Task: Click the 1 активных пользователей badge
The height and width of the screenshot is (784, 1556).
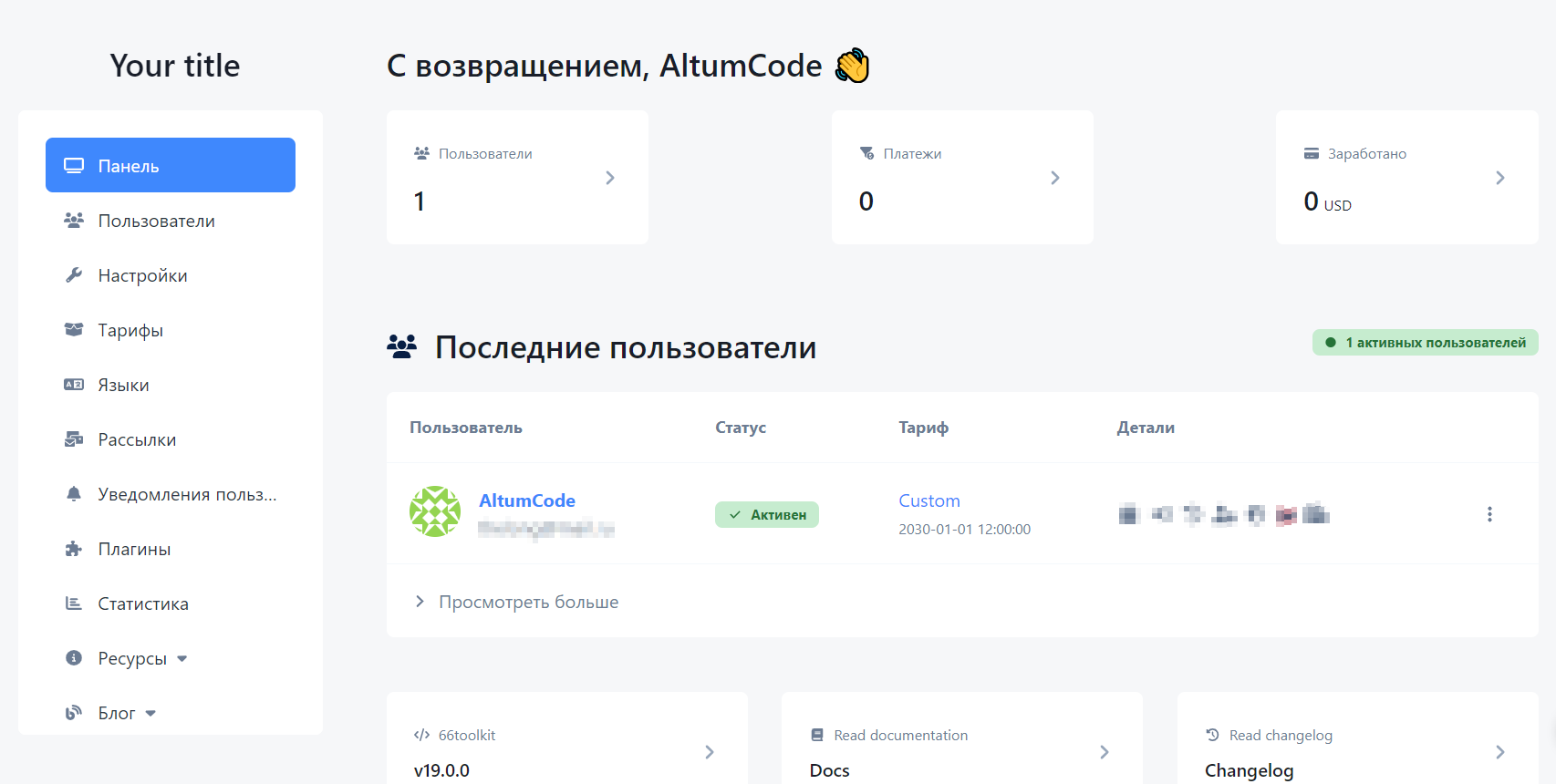Action: 1425,343
